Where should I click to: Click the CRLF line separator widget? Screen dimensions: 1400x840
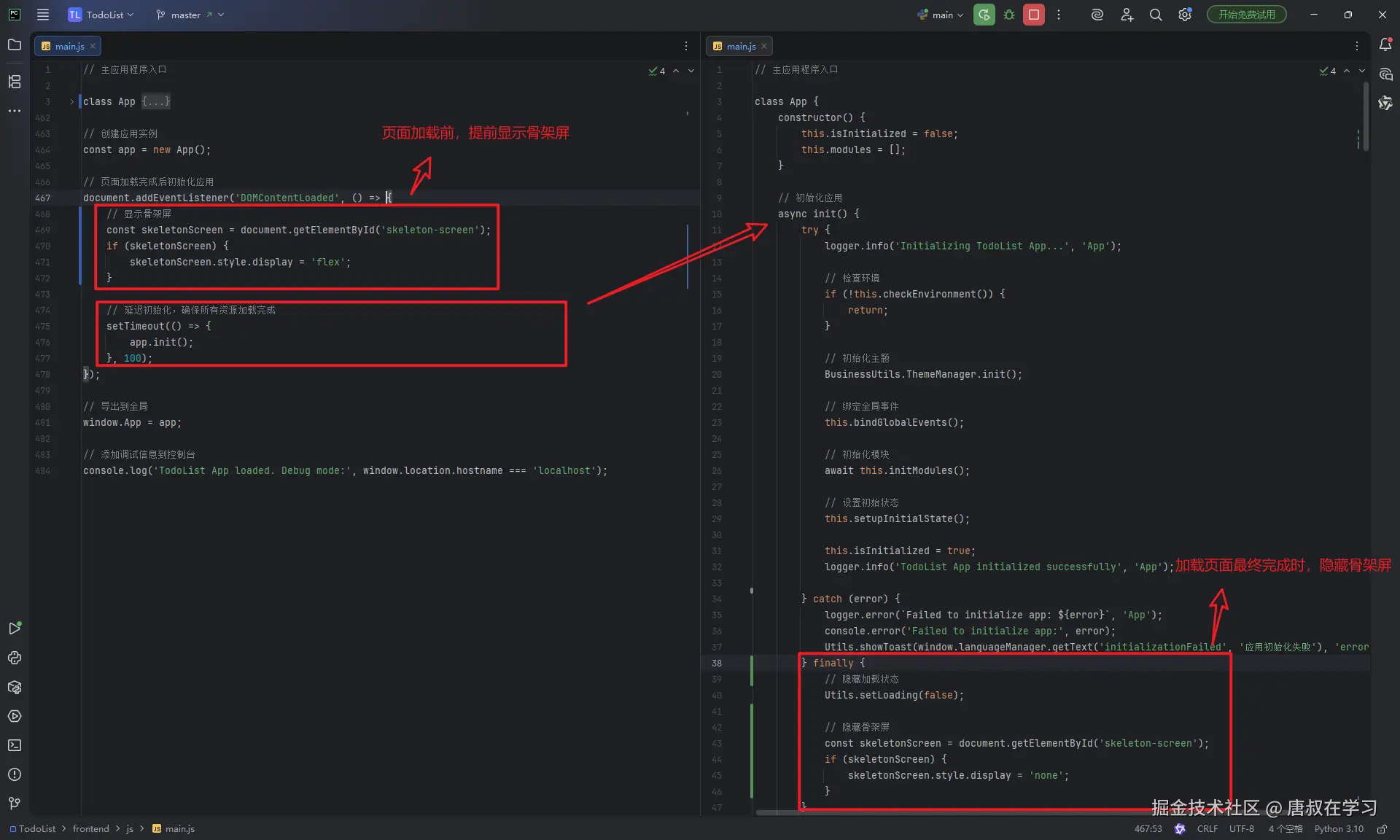[1207, 829]
